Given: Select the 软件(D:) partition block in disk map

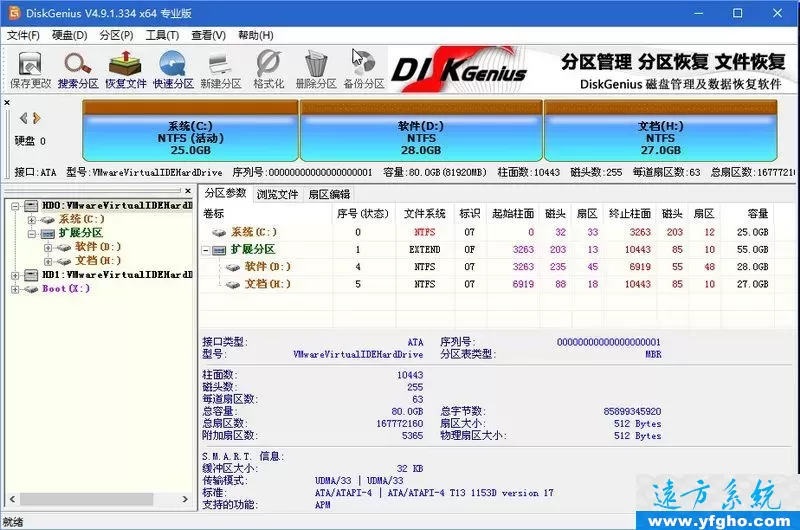Looking at the screenshot, I should coord(421,131).
